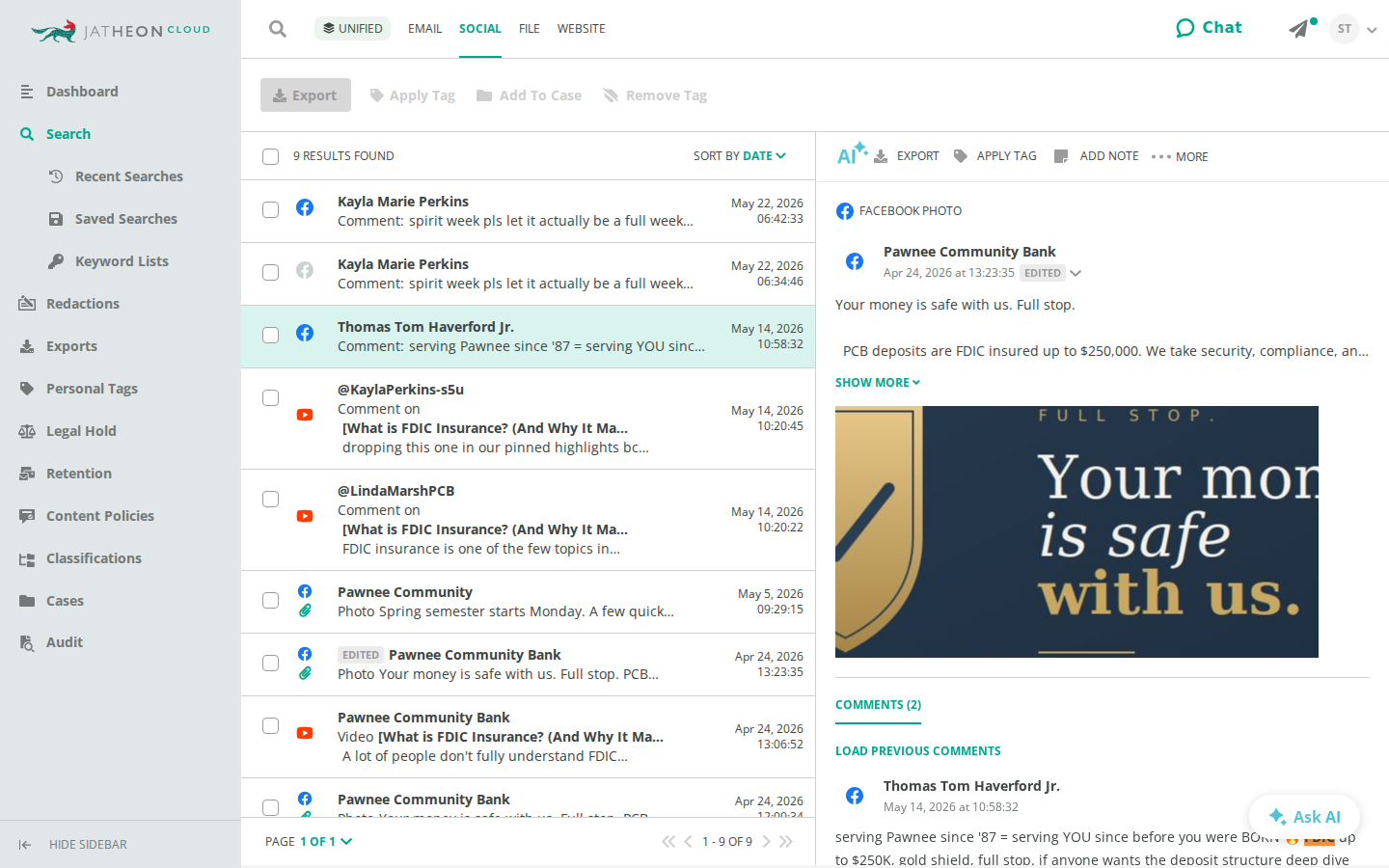The image size is (1389, 868).
Task: Open the More actions menu
Action: click(1180, 156)
